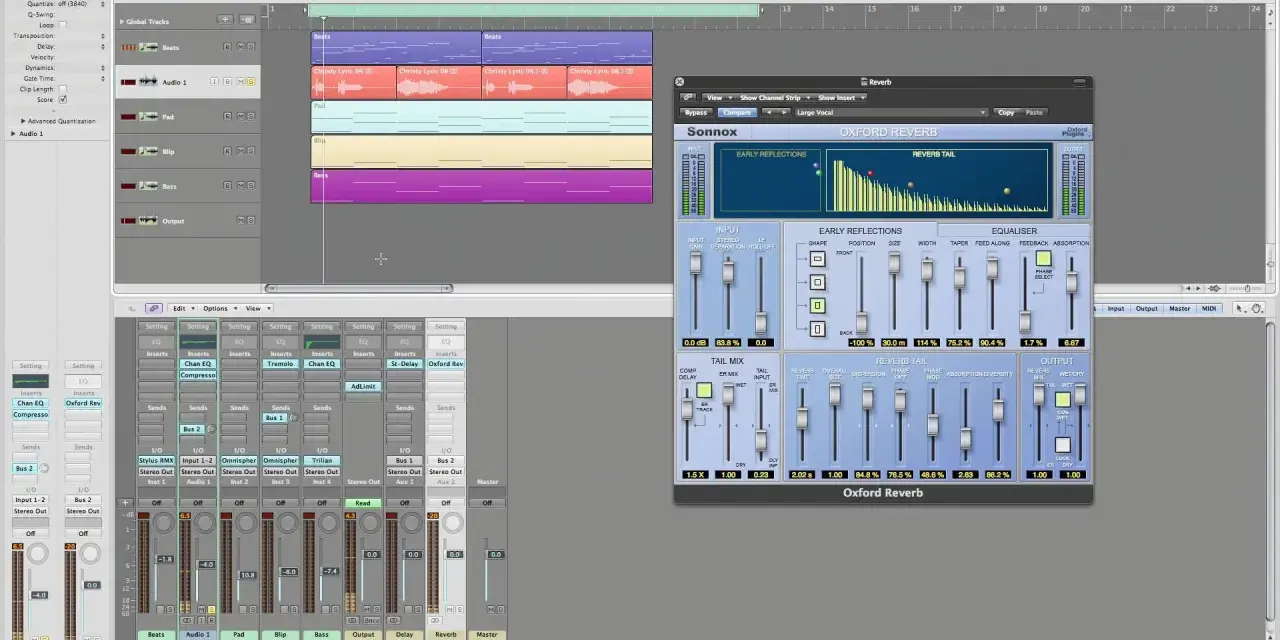Toggle the 100% Wet button in Output

point(1062,400)
